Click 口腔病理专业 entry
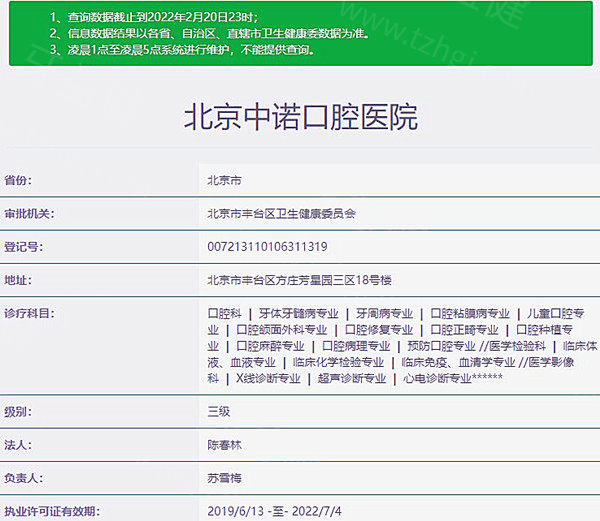 356,346
